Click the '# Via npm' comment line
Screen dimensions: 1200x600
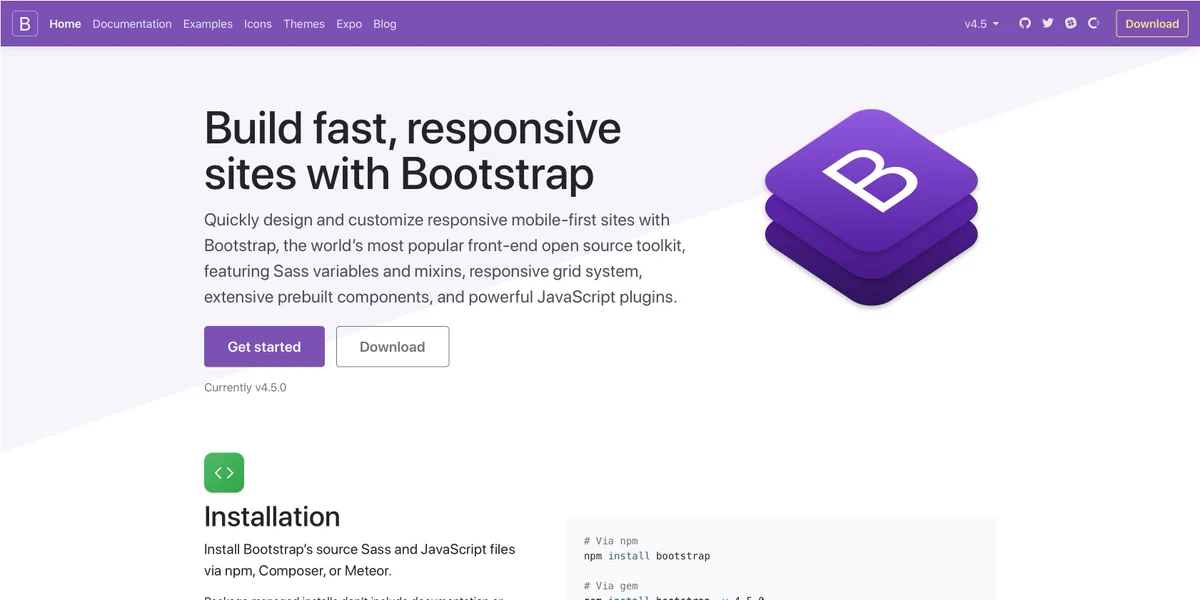click(611, 541)
